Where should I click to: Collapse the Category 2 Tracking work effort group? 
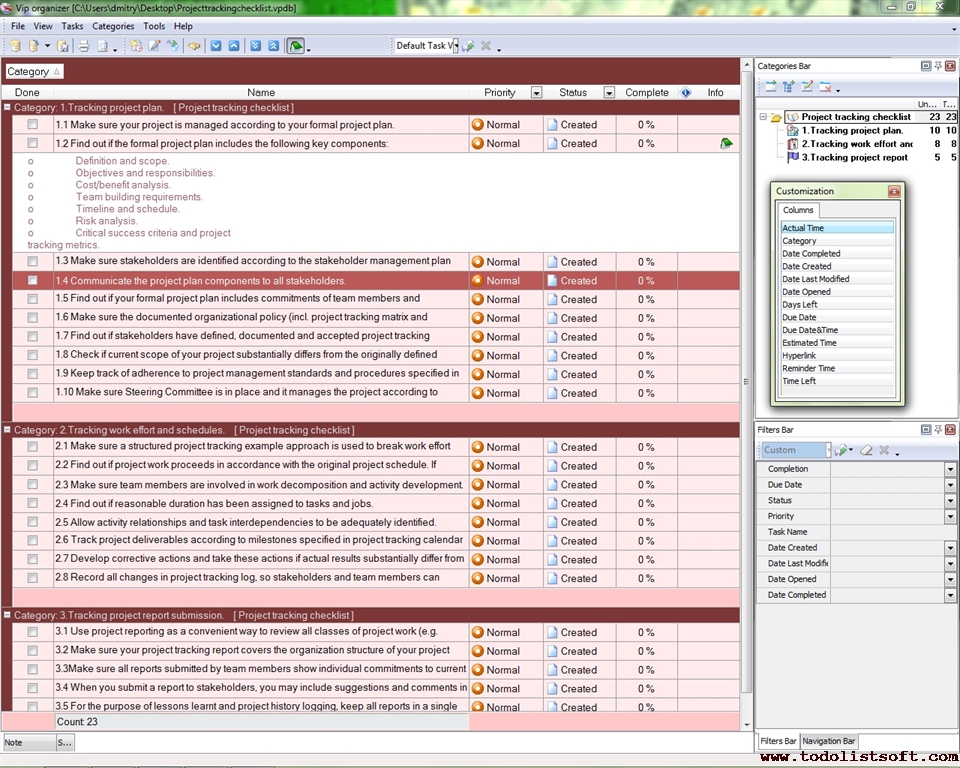pos(7,430)
